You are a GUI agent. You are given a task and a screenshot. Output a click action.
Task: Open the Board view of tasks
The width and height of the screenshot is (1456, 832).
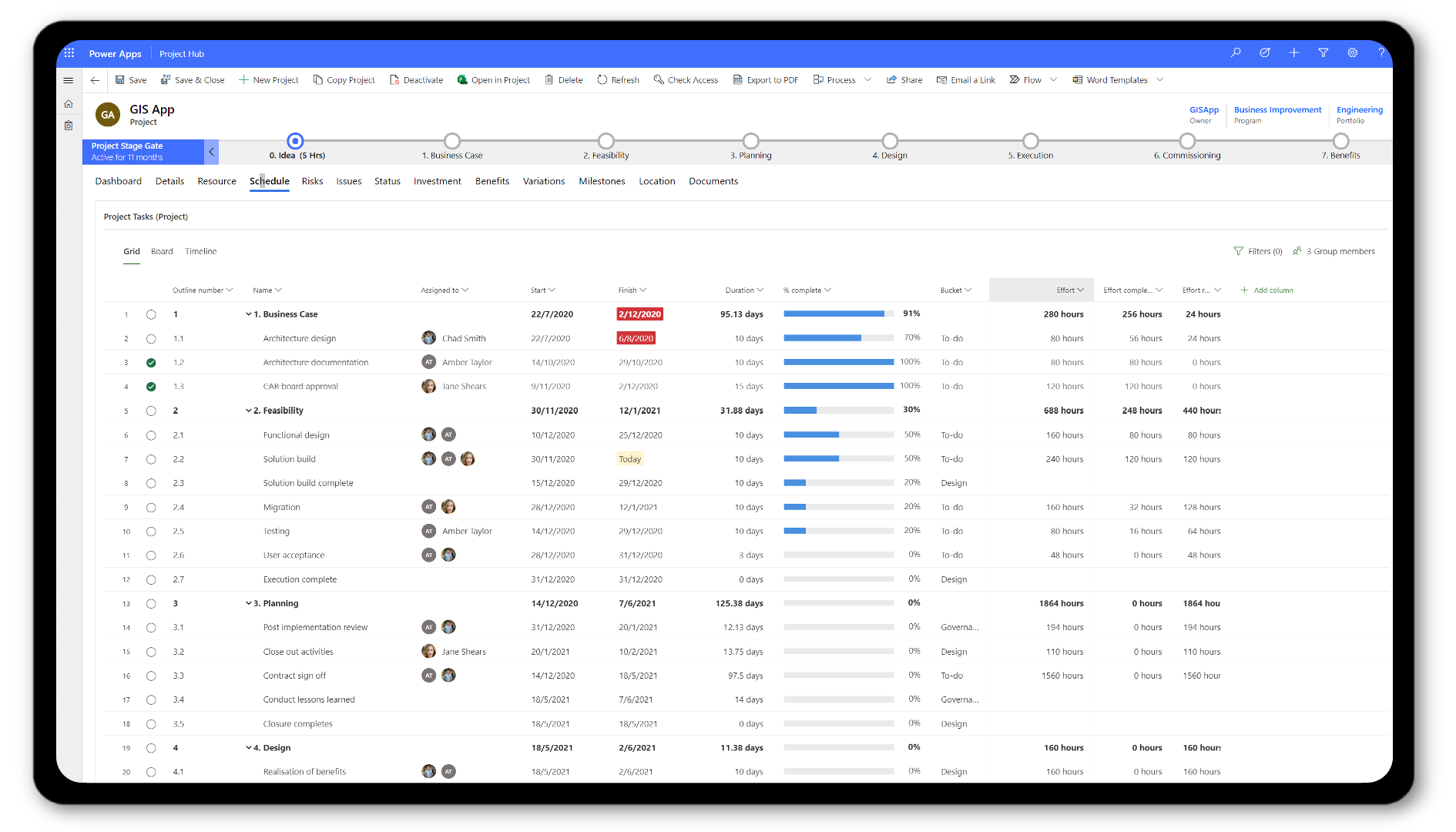(x=162, y=251)
